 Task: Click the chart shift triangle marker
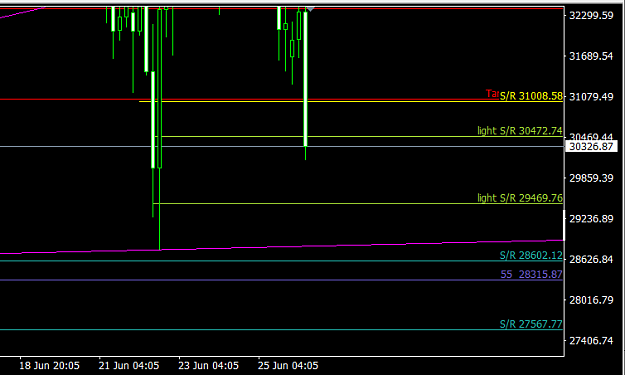(311, 9)
